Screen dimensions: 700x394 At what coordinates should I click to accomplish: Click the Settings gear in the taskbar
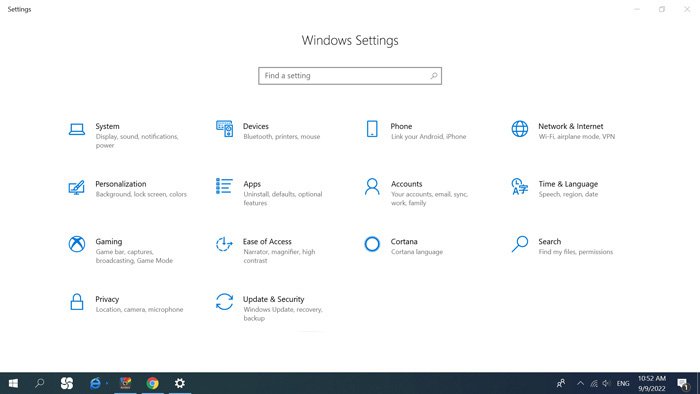tap(179, 383)
